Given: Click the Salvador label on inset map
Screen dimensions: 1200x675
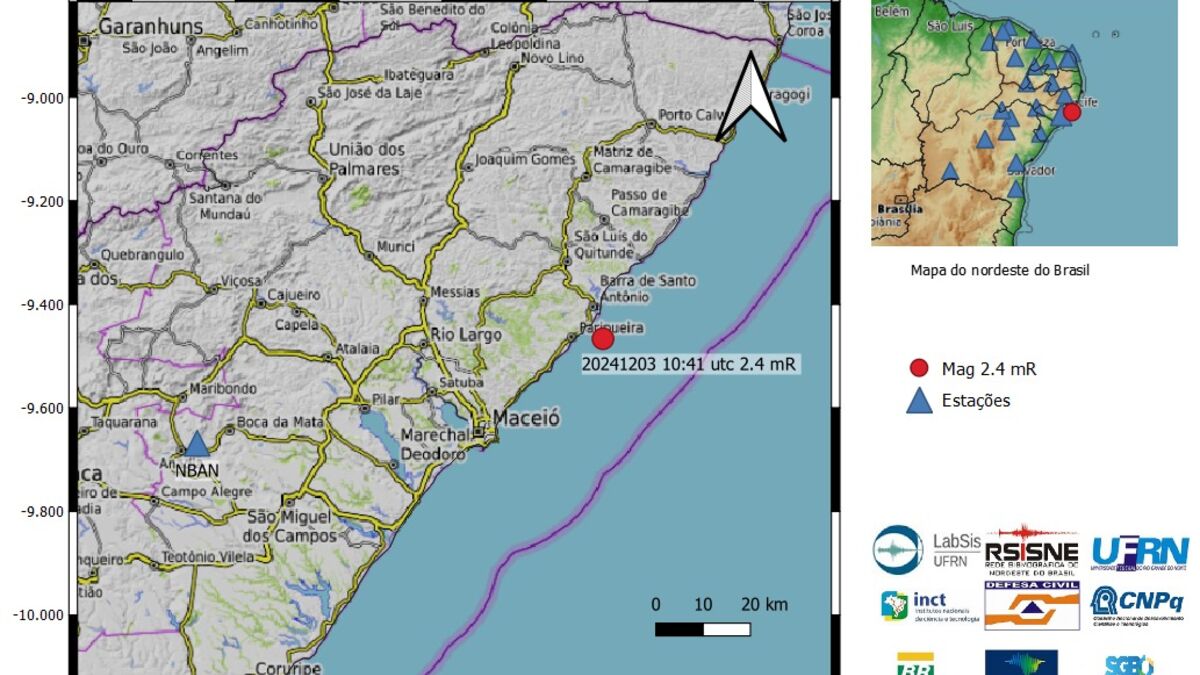Looking at the screenshot, I should click(1033, 170).
